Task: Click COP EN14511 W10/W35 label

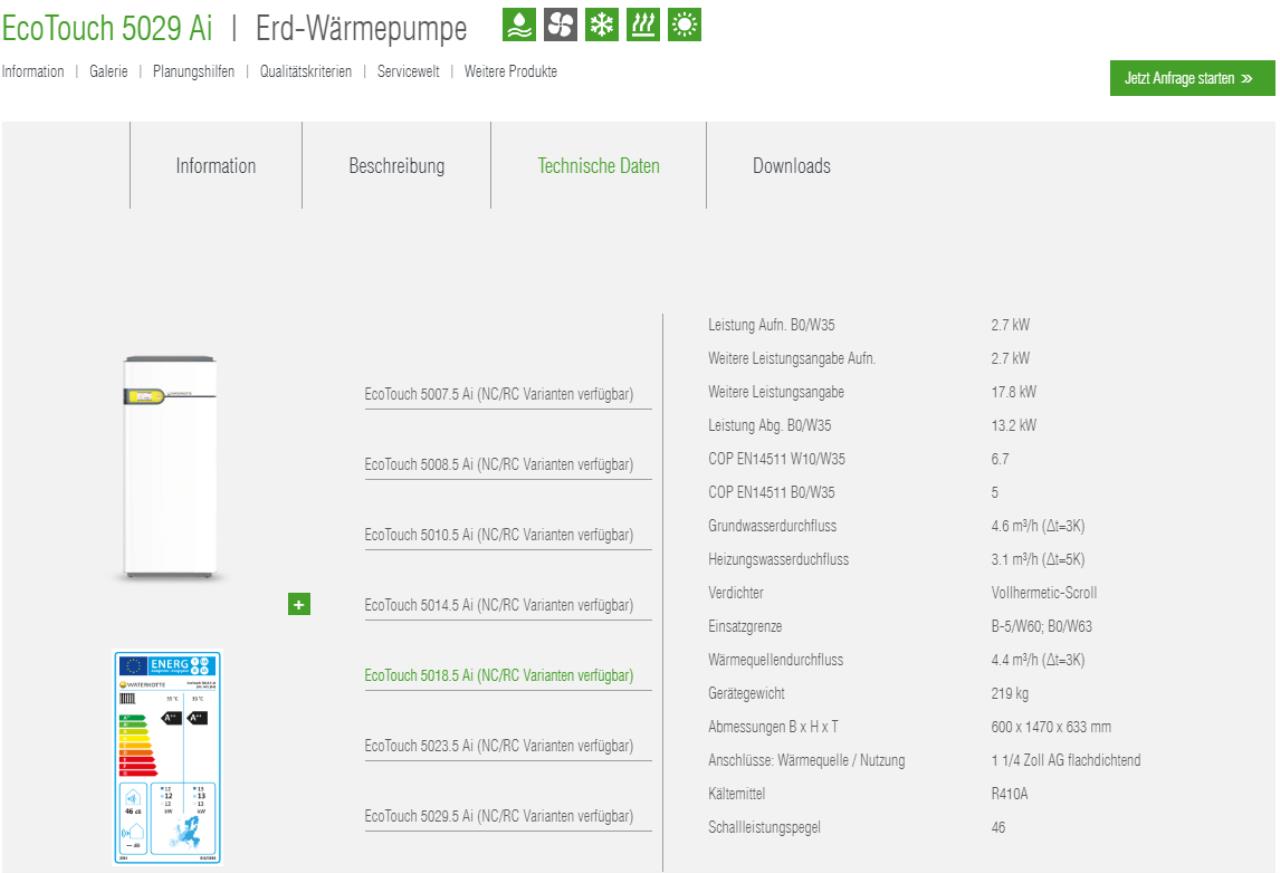Action: (776, 458)
